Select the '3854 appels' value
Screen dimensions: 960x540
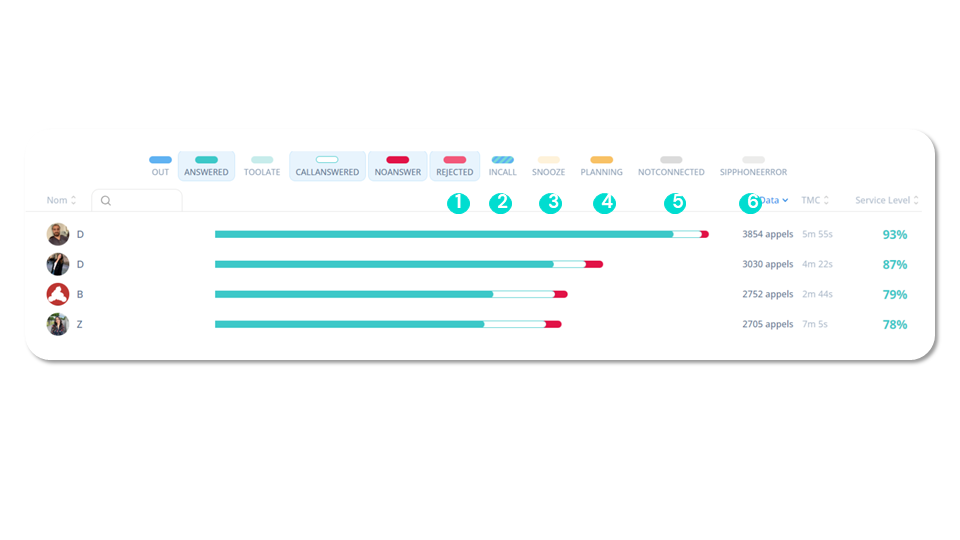click(x=768, y=234)
